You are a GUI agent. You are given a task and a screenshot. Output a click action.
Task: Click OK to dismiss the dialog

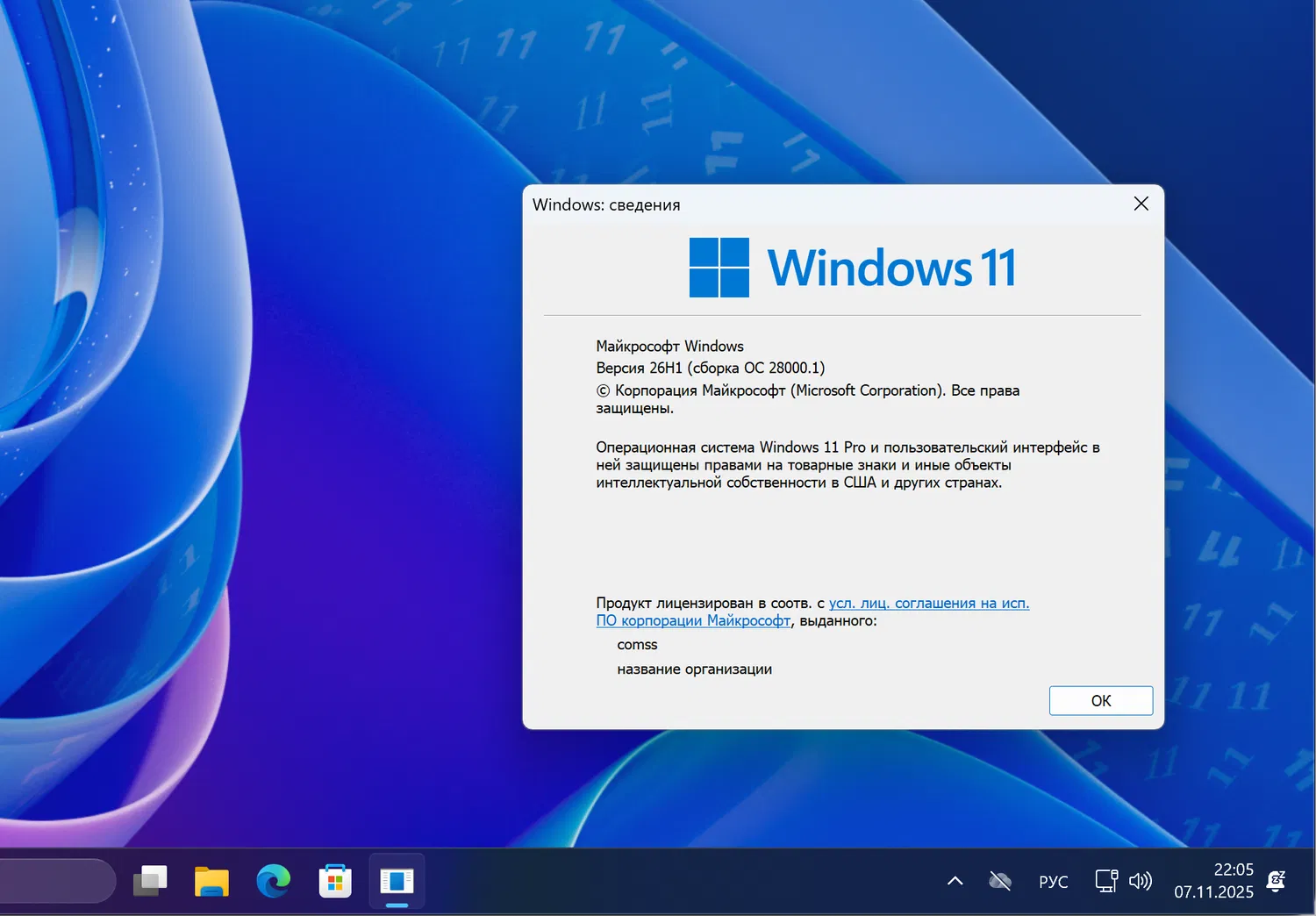click(1101, 700)
